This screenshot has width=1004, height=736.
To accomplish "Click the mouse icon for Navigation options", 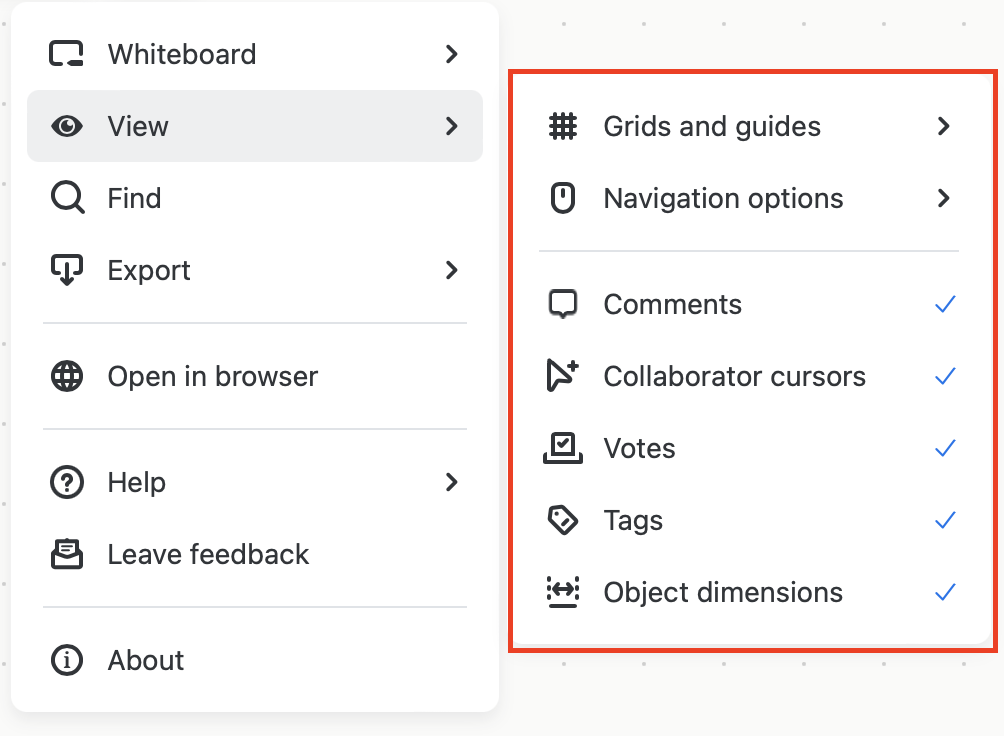I will (x=563, y=198).
